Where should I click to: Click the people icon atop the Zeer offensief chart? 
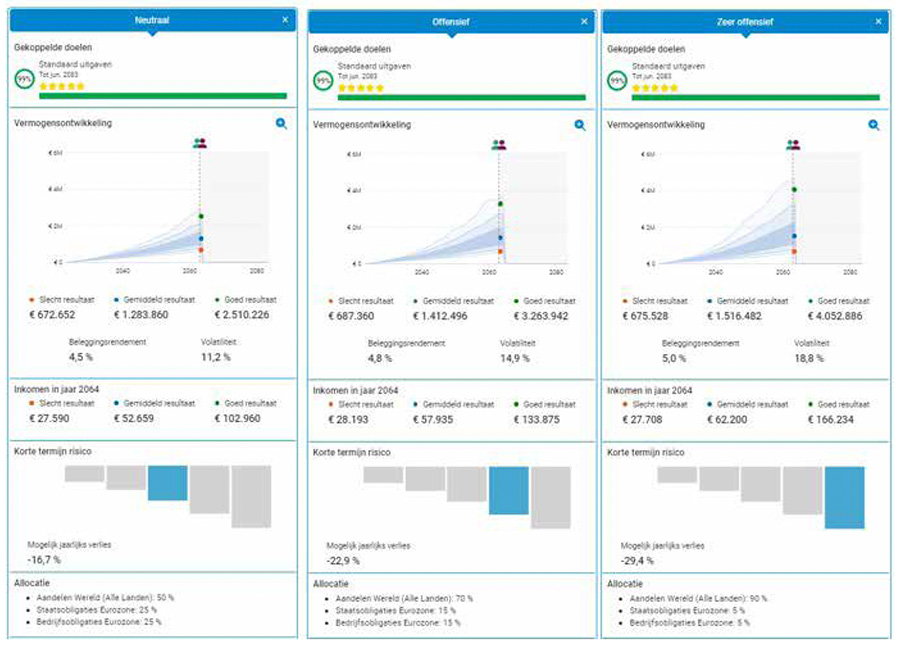click(x=793, y=145)
